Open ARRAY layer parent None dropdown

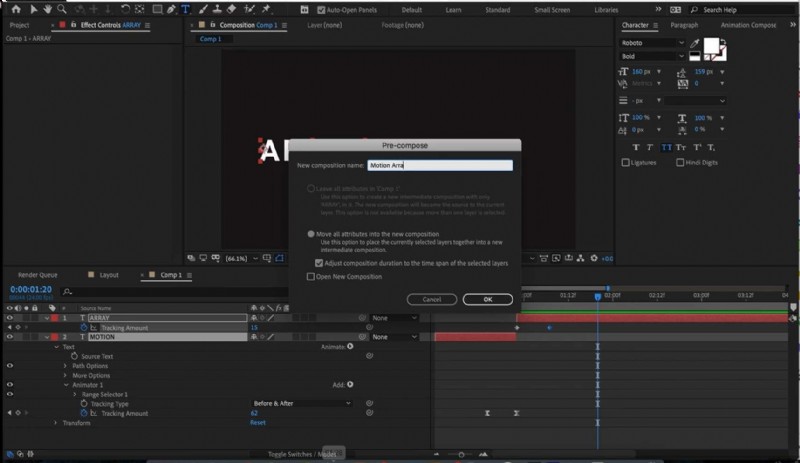(394, 318)
